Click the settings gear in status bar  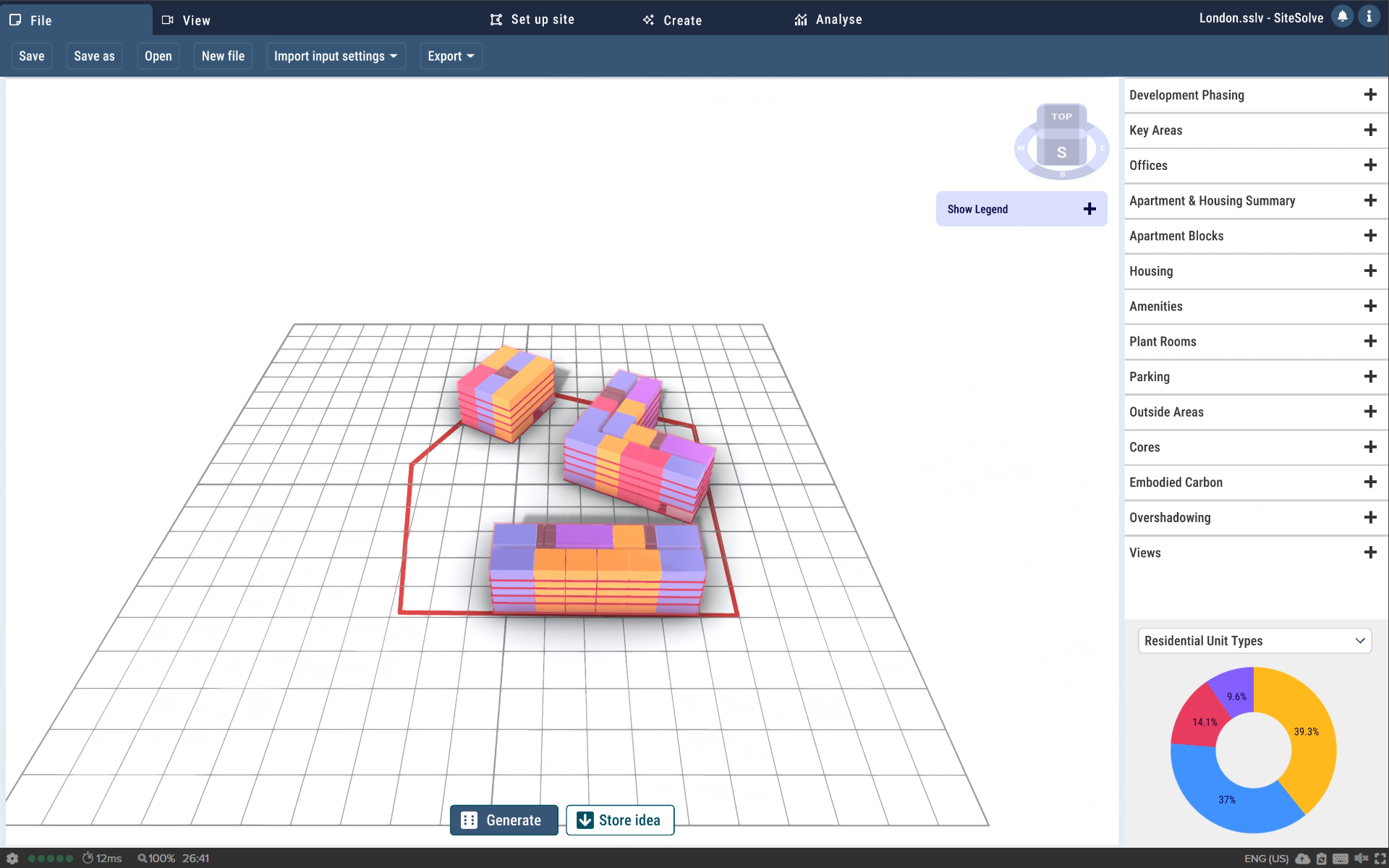click(x=12, y=859)
